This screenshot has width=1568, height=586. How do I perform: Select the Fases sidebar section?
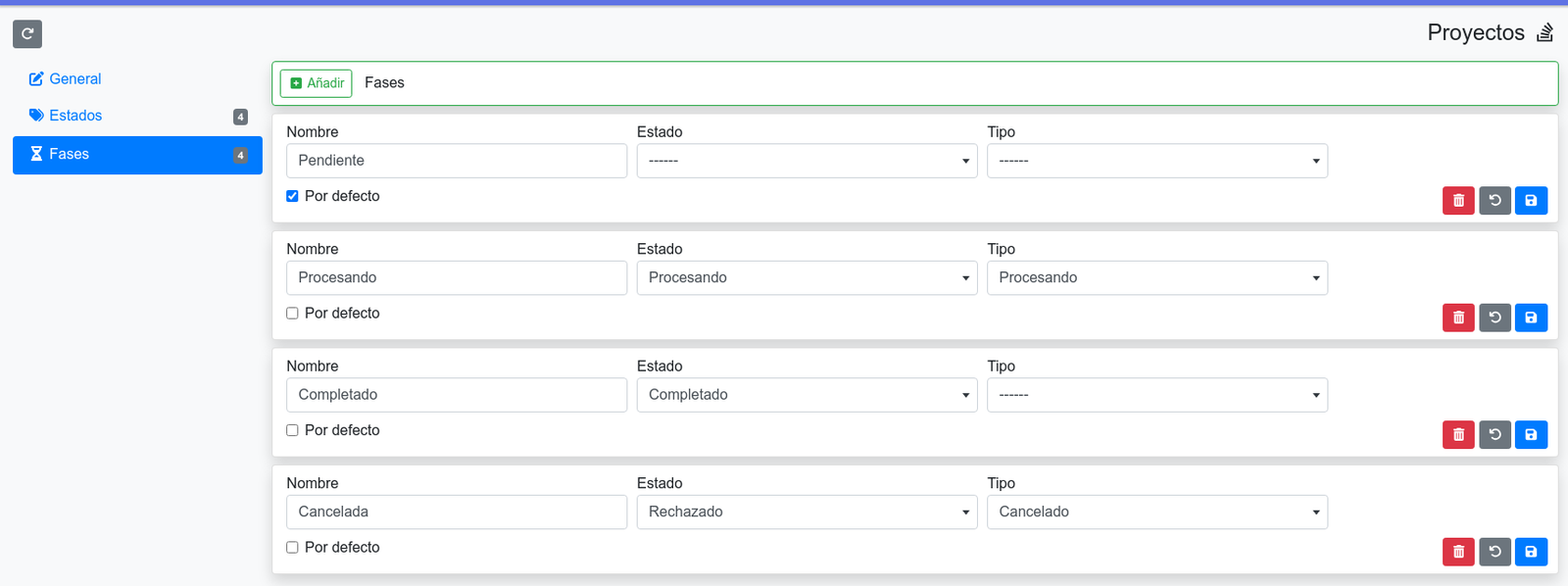137,155
